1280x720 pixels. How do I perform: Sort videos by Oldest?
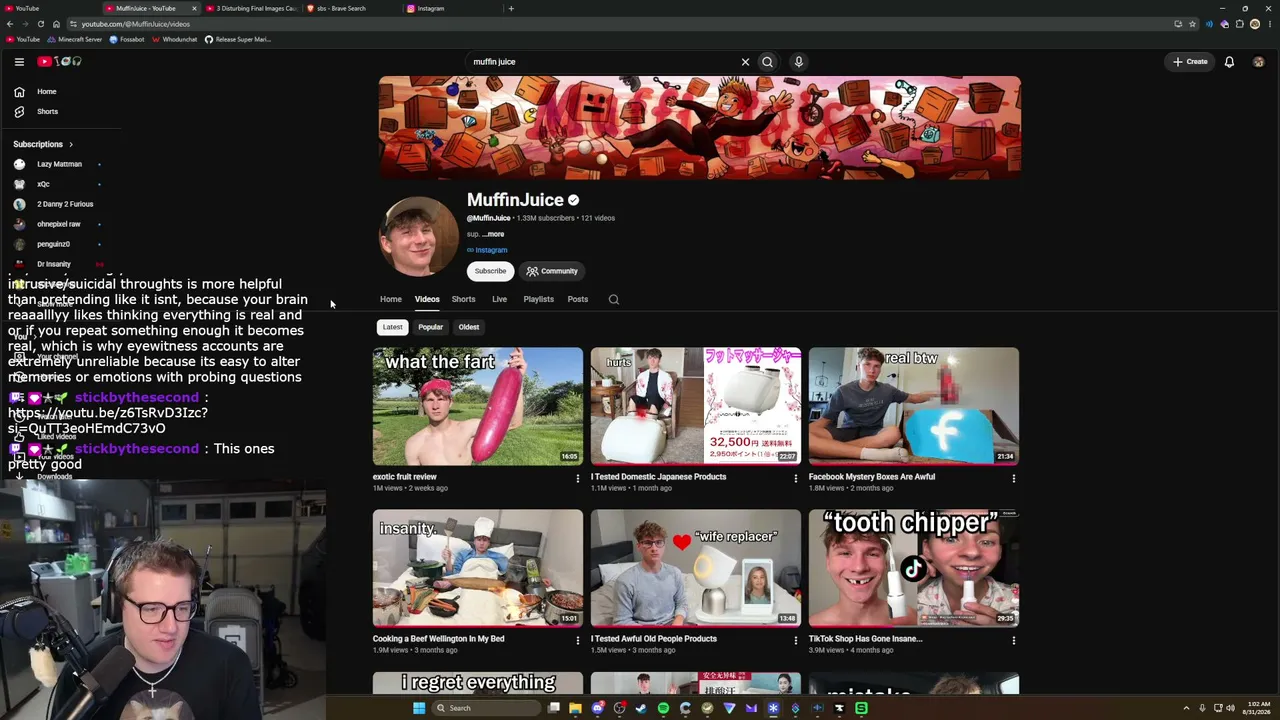click(469, 327)
